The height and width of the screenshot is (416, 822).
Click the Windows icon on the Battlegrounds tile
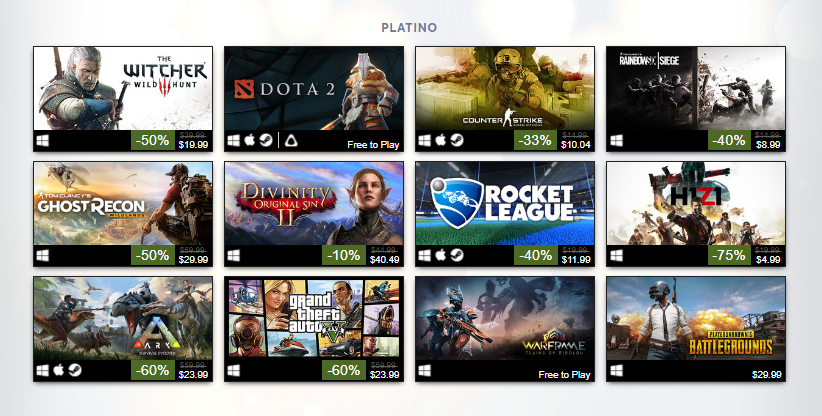tap(616, 370)
